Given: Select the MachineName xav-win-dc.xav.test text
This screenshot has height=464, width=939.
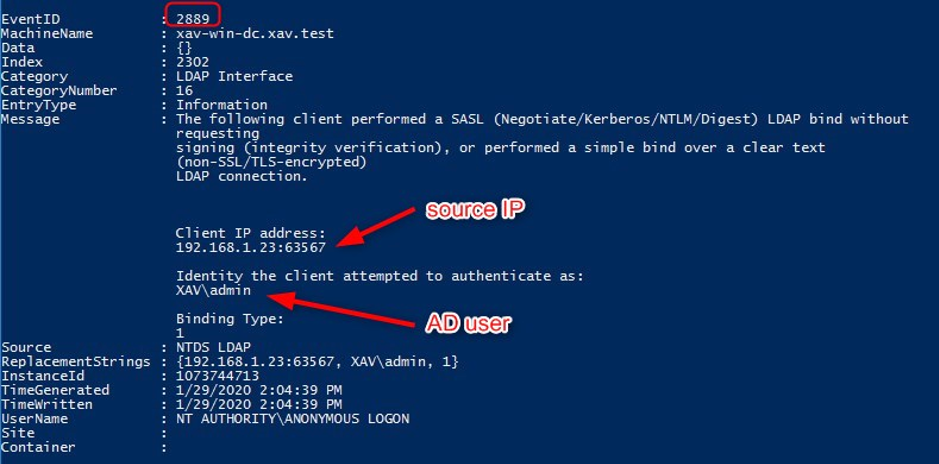Looking at the screenshot, I should pyautogui.click(x=255, y=34).
